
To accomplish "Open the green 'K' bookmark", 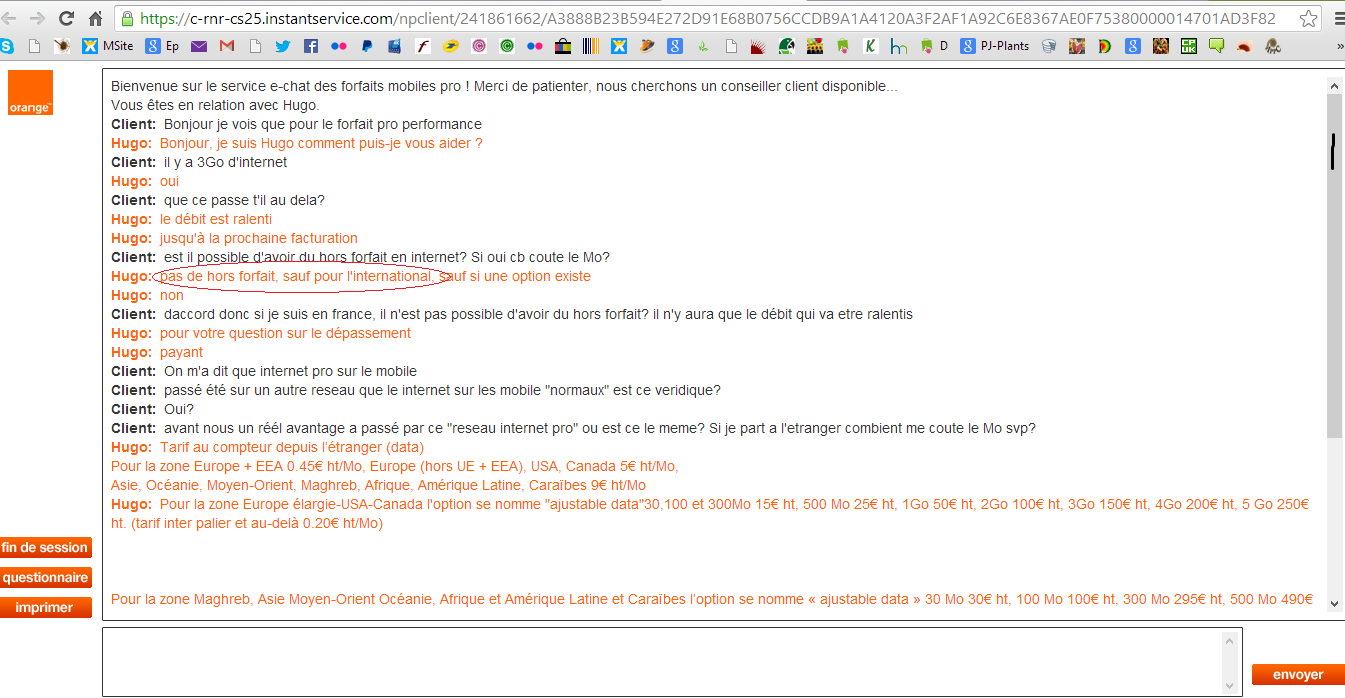I will coord(871,46).
